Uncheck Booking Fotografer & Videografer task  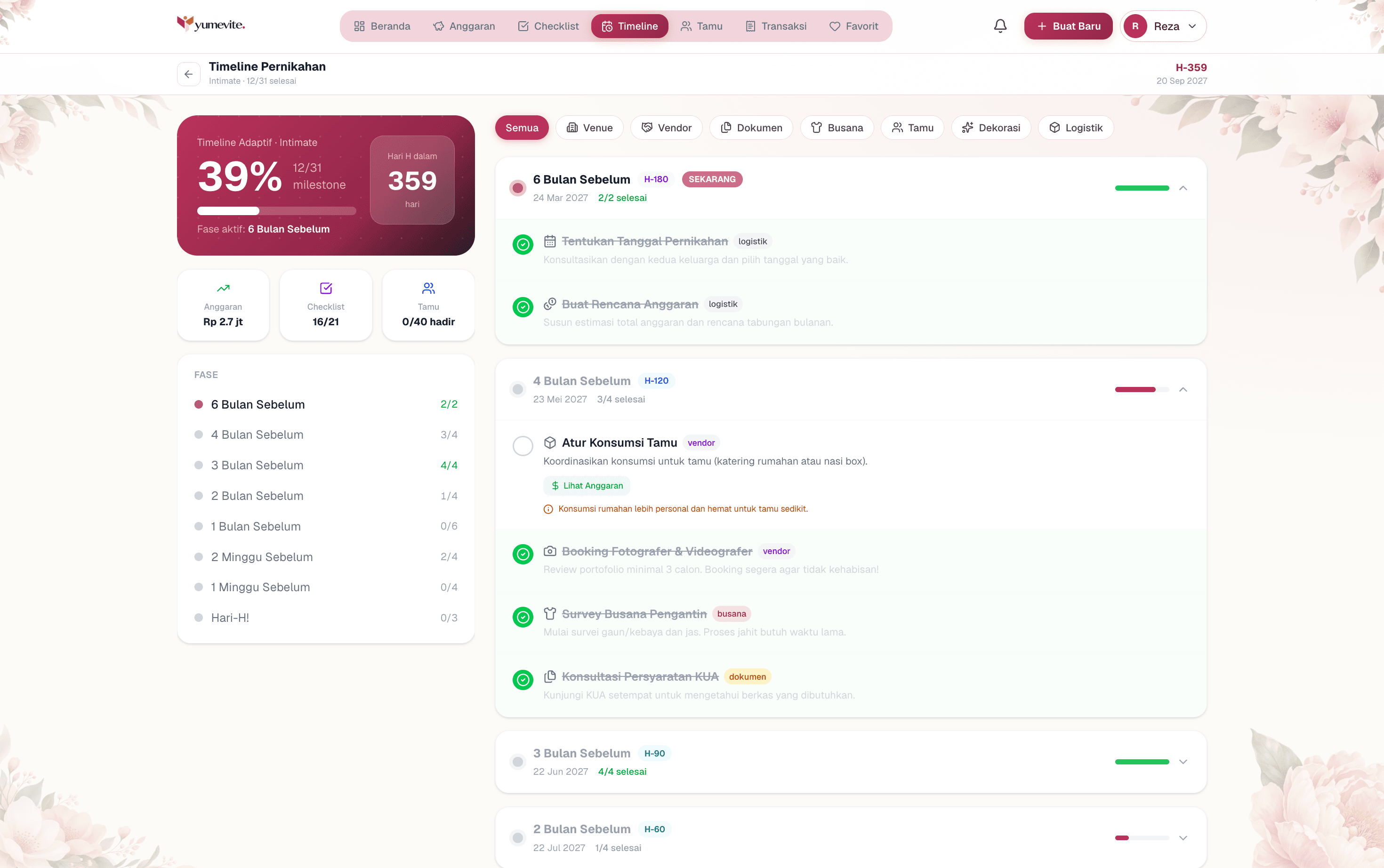click(x=523, y=555)
